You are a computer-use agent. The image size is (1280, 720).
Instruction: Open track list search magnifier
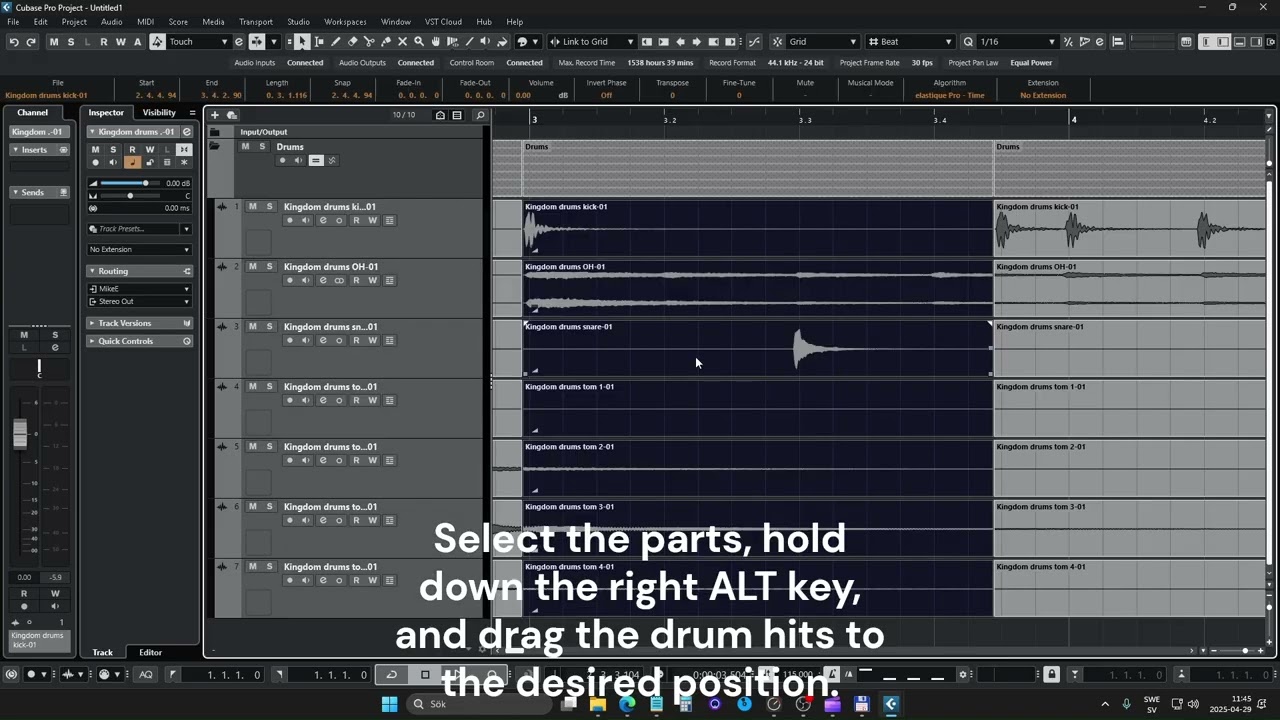[x=480, y=115]
